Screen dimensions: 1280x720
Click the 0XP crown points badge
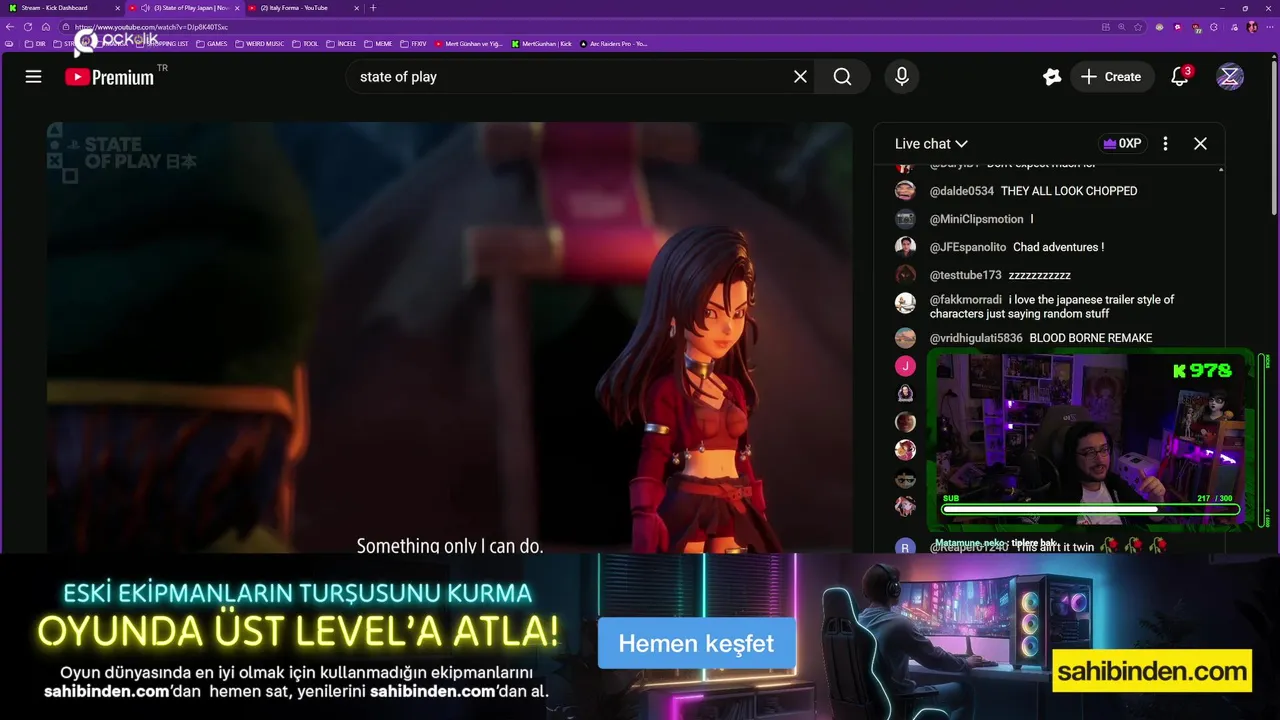1122,144
